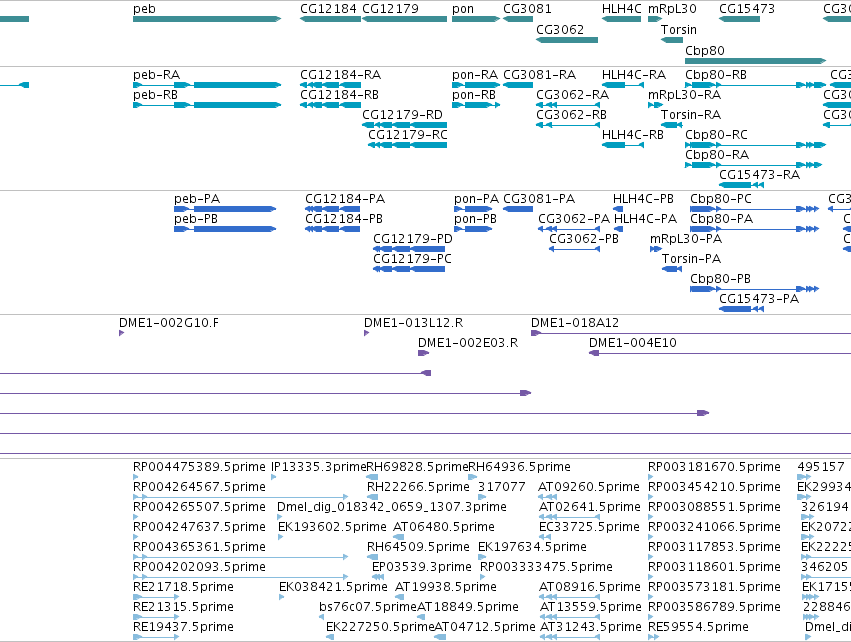Click the CG12179-PD protein
Image resolution: width=851 pixels, height=642 pixels.
point(409,249)
